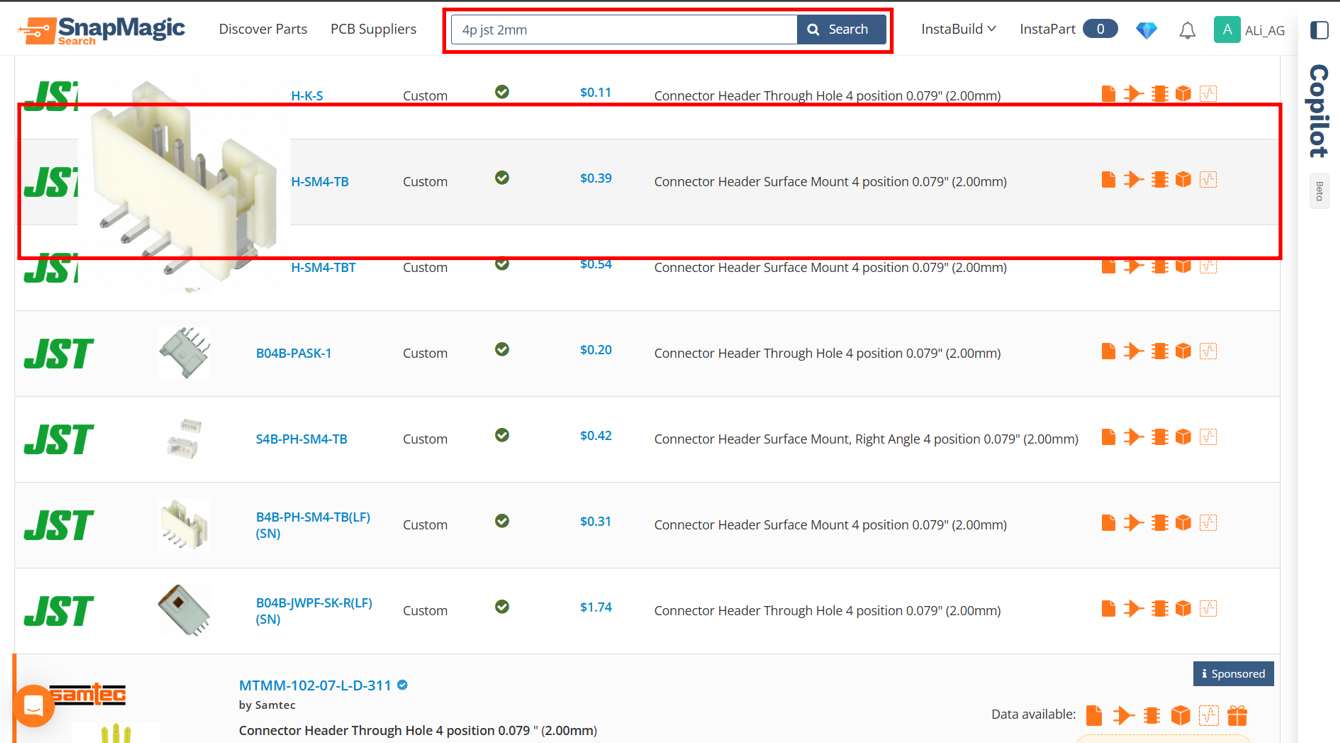
Task: Click the gift icon in the Samtec row
Action: click(x=1237, y=715)
